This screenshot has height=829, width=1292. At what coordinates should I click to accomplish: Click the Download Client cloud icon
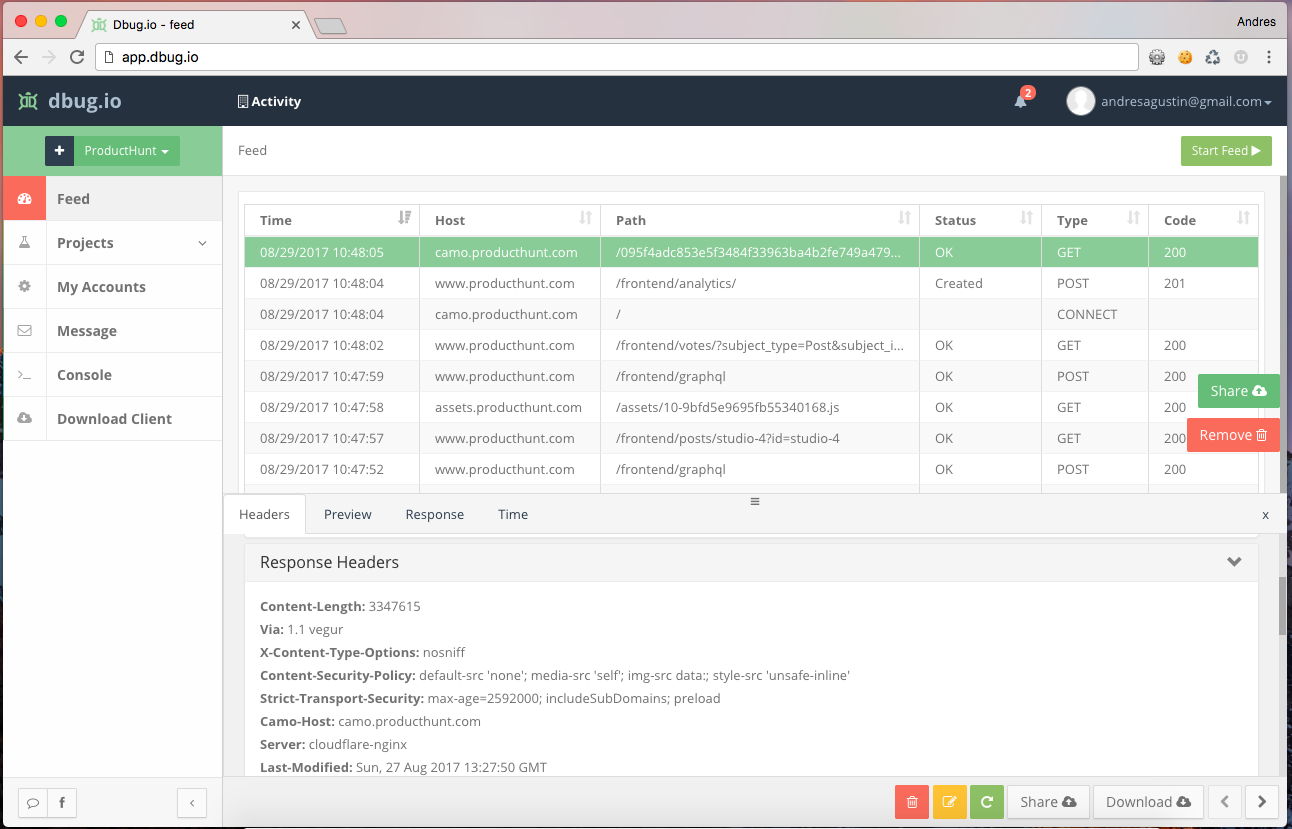[x=25, y=419]
